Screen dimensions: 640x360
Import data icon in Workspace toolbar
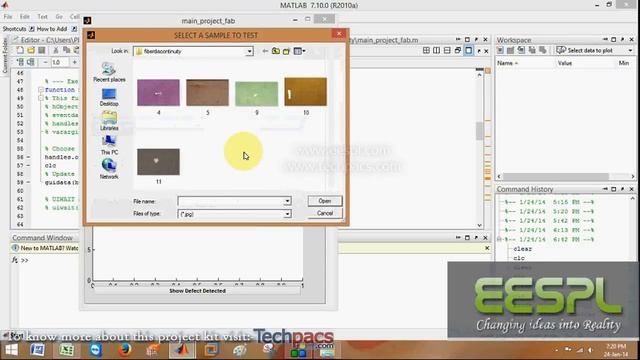coord(521,50)
